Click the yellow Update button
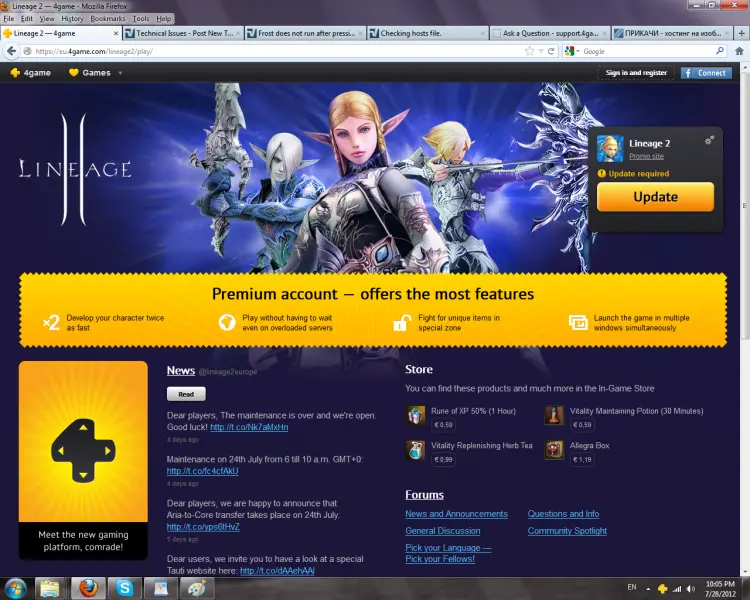750x600 pixels. pos(655,197)
